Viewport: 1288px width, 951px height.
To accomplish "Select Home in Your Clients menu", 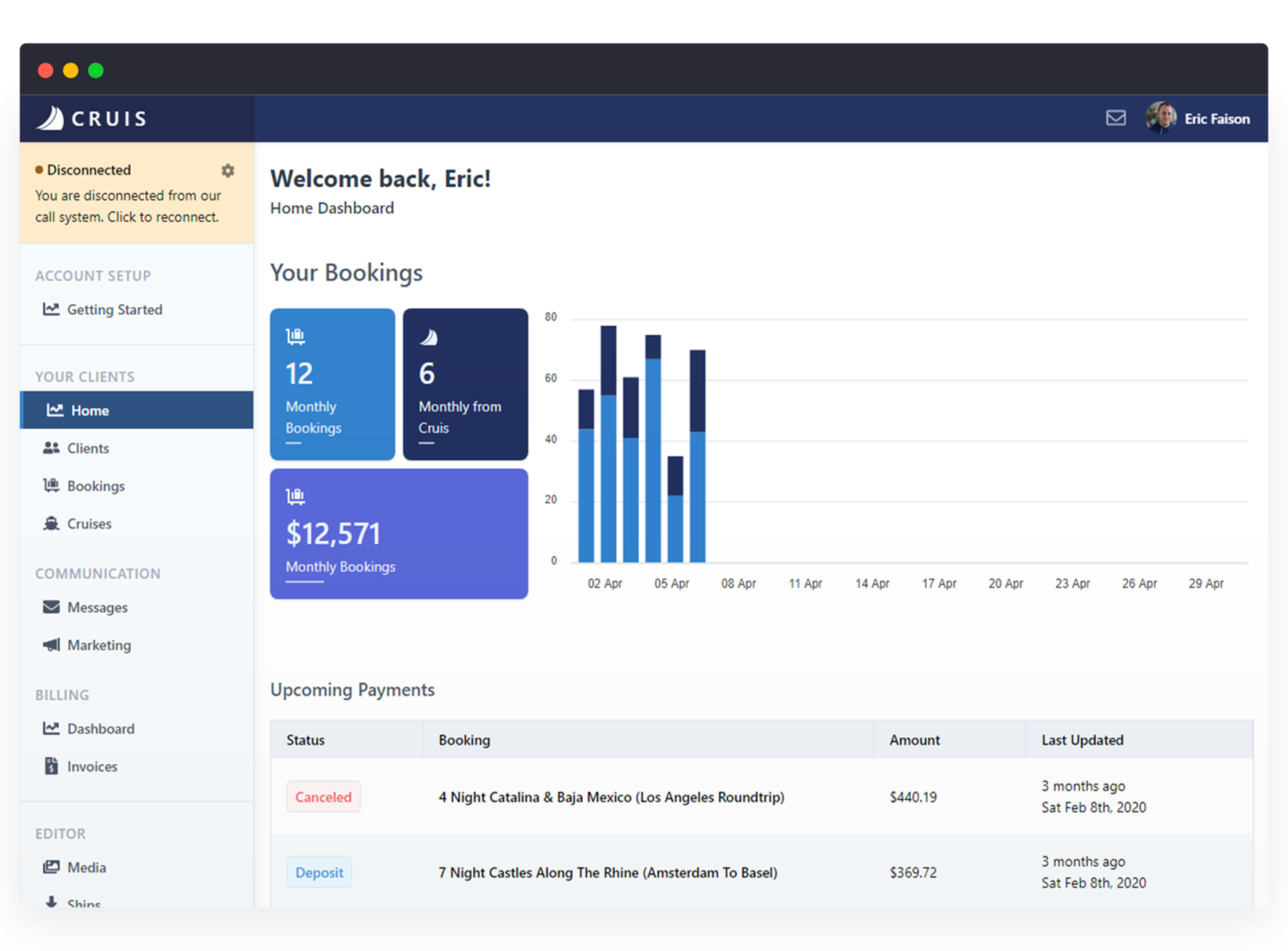I will tap(137, 410).
